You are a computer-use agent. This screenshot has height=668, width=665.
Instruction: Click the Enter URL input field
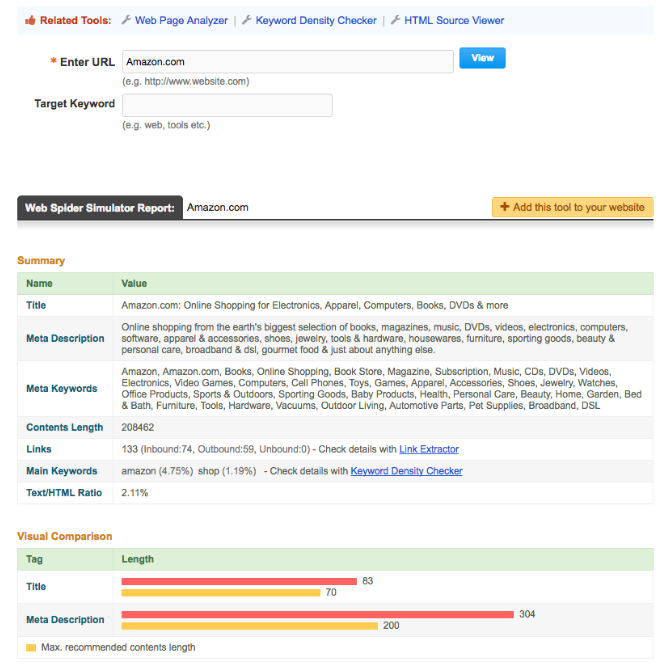coord(288,62)
